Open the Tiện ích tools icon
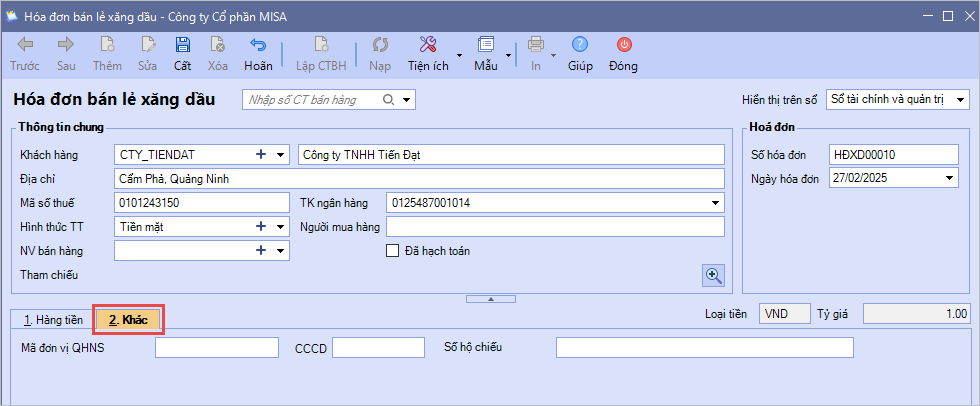Viewport: 980px width, 406px height. click(x=428, y=45)
